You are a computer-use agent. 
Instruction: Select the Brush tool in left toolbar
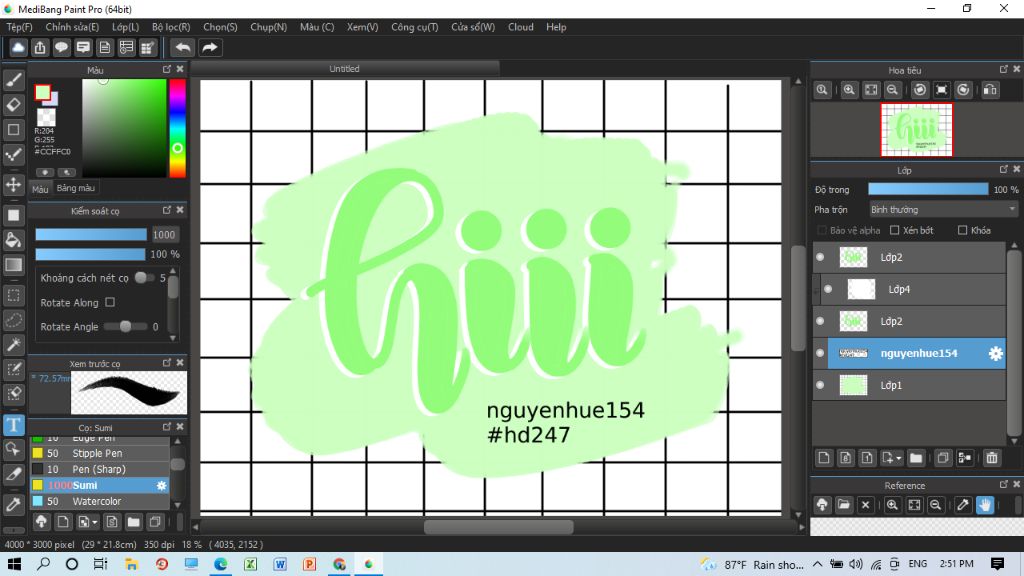(14, 80)
